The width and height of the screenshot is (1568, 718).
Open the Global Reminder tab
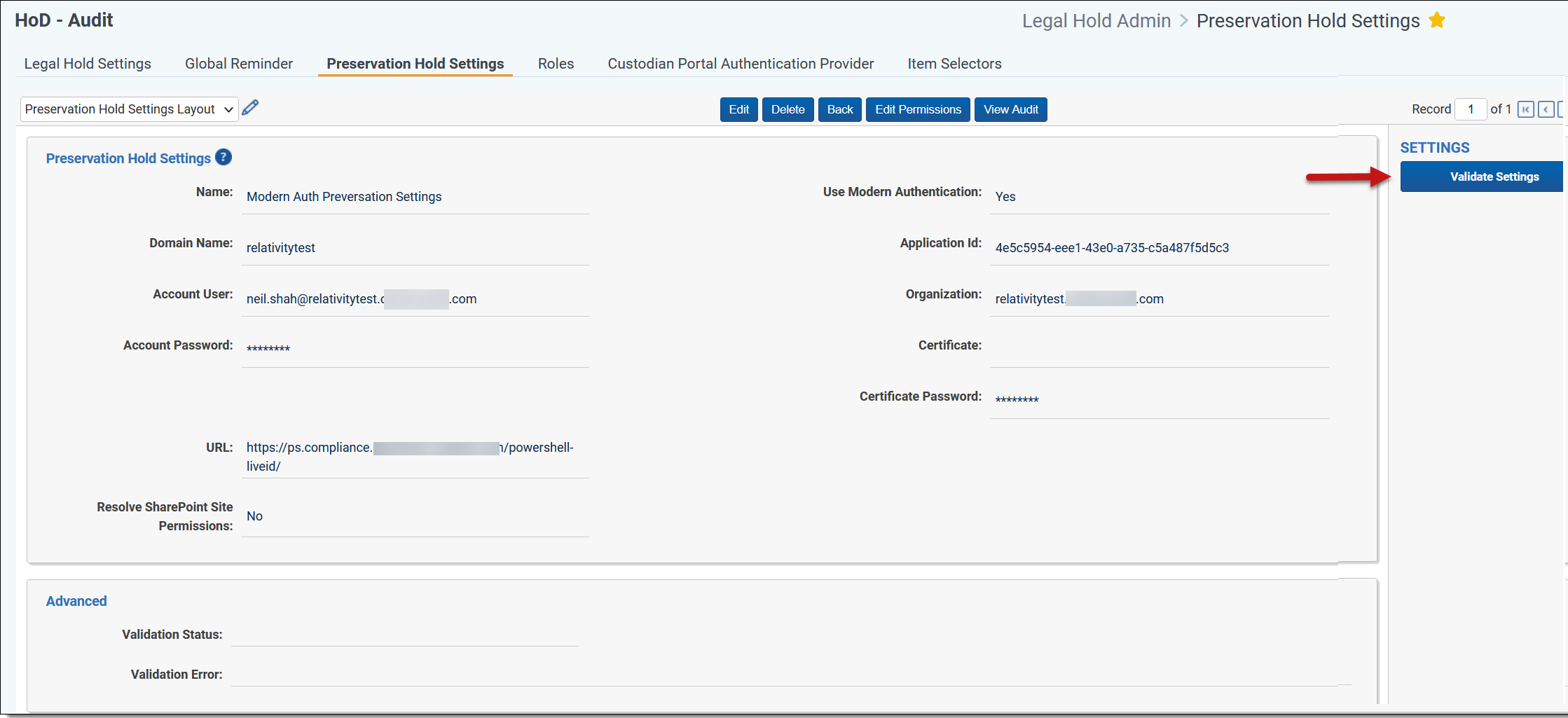[x=239, y=64]
